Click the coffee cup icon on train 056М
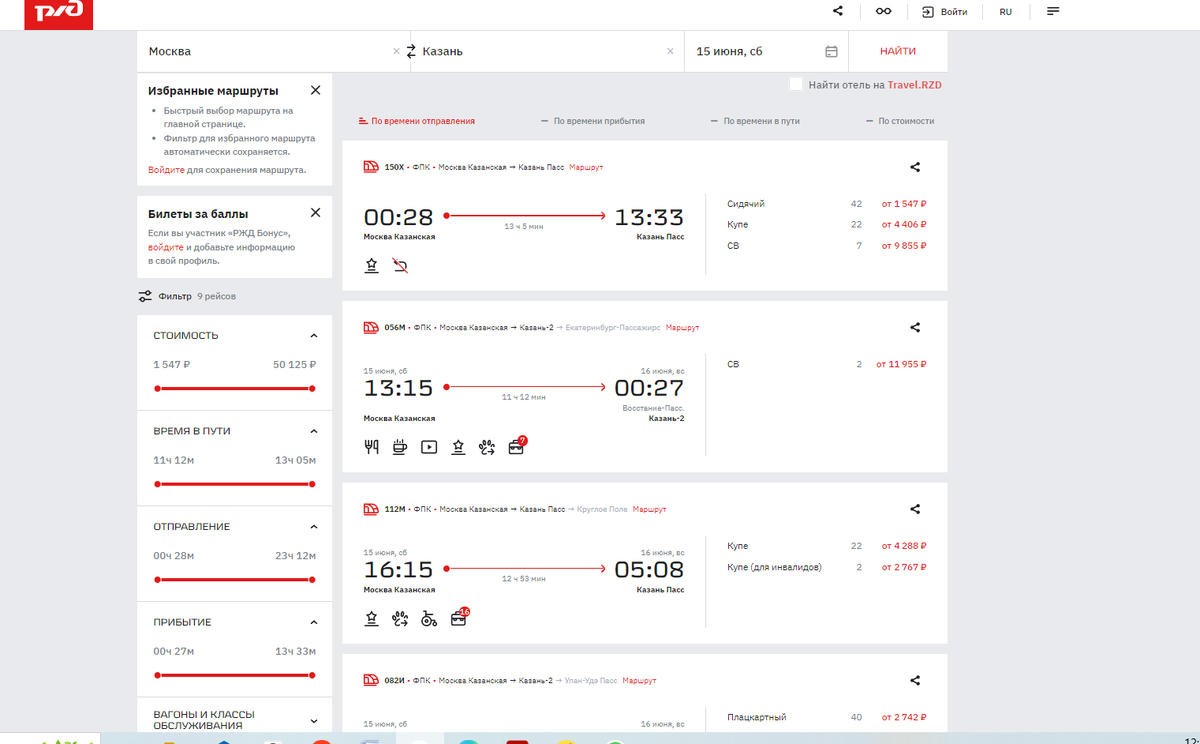This screenshot has width=1200, height=744. [x=399, y=447]
